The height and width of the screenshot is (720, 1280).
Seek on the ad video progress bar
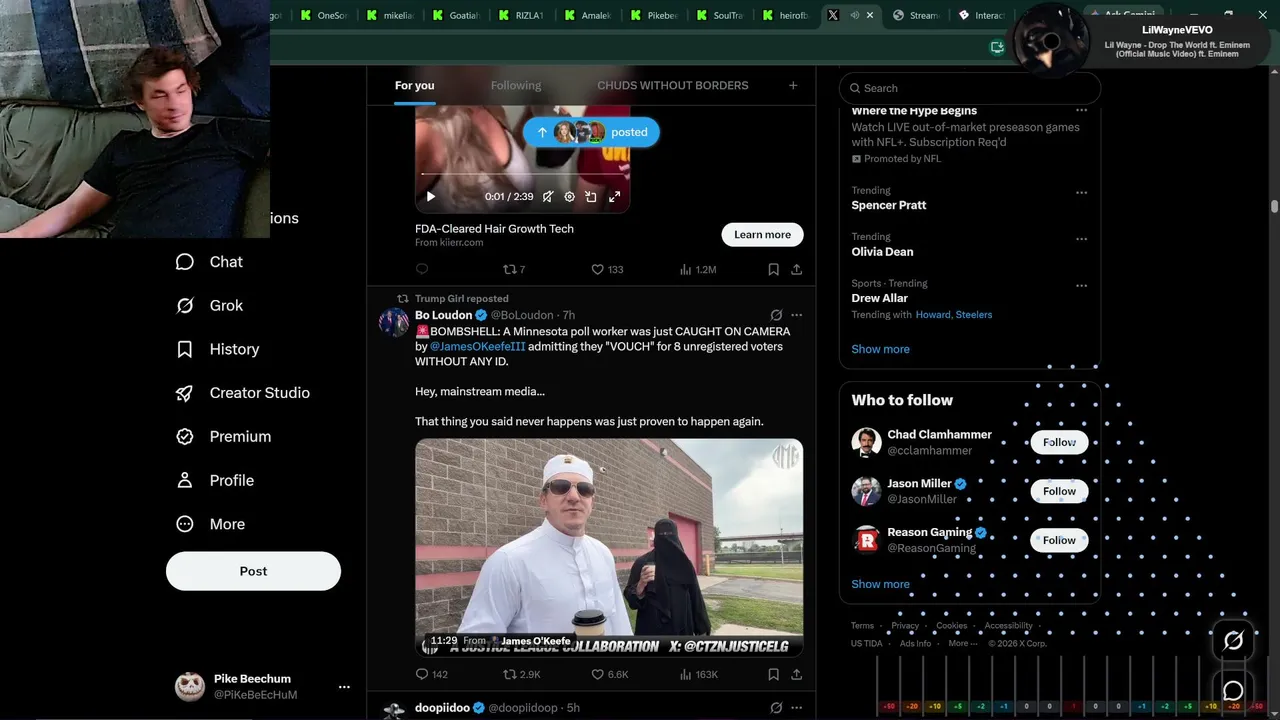522,175
